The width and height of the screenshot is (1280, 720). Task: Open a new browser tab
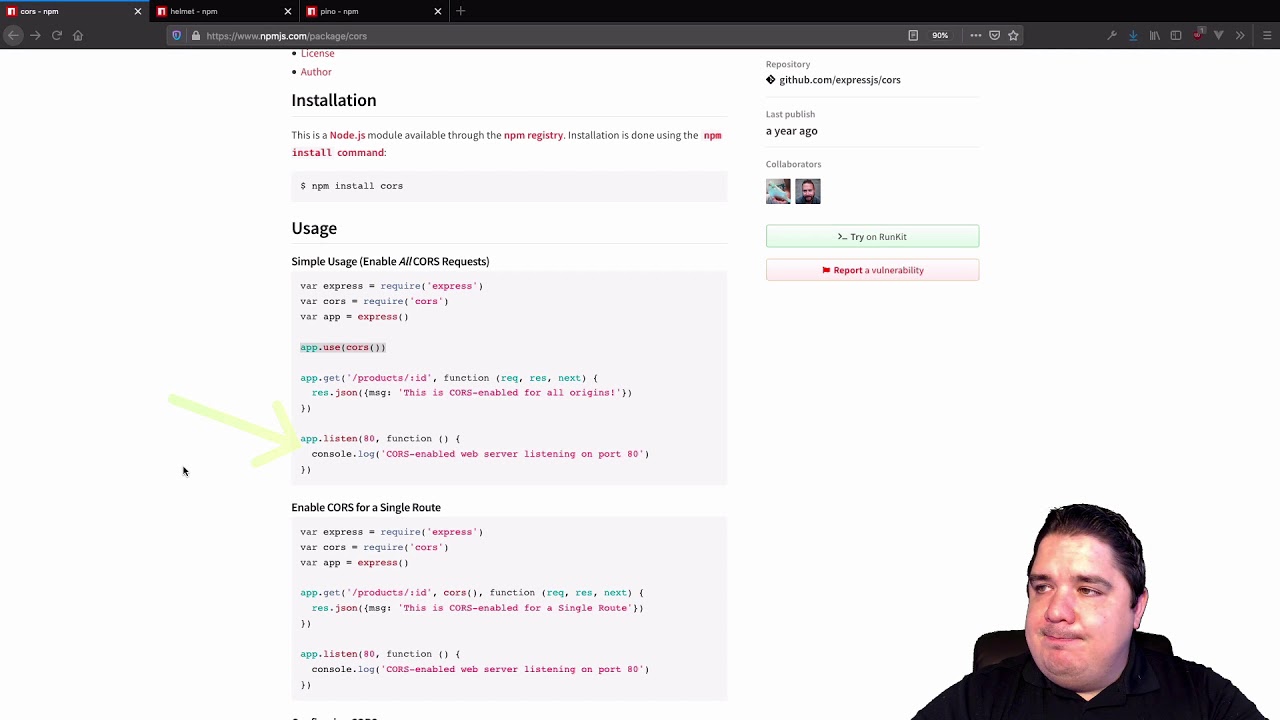pyautogui.click(x=461, y=11)
